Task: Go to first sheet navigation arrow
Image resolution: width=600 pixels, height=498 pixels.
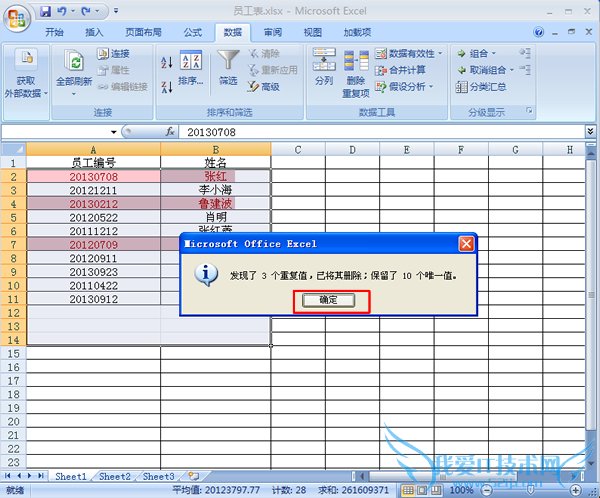Action: coord(7,476)
